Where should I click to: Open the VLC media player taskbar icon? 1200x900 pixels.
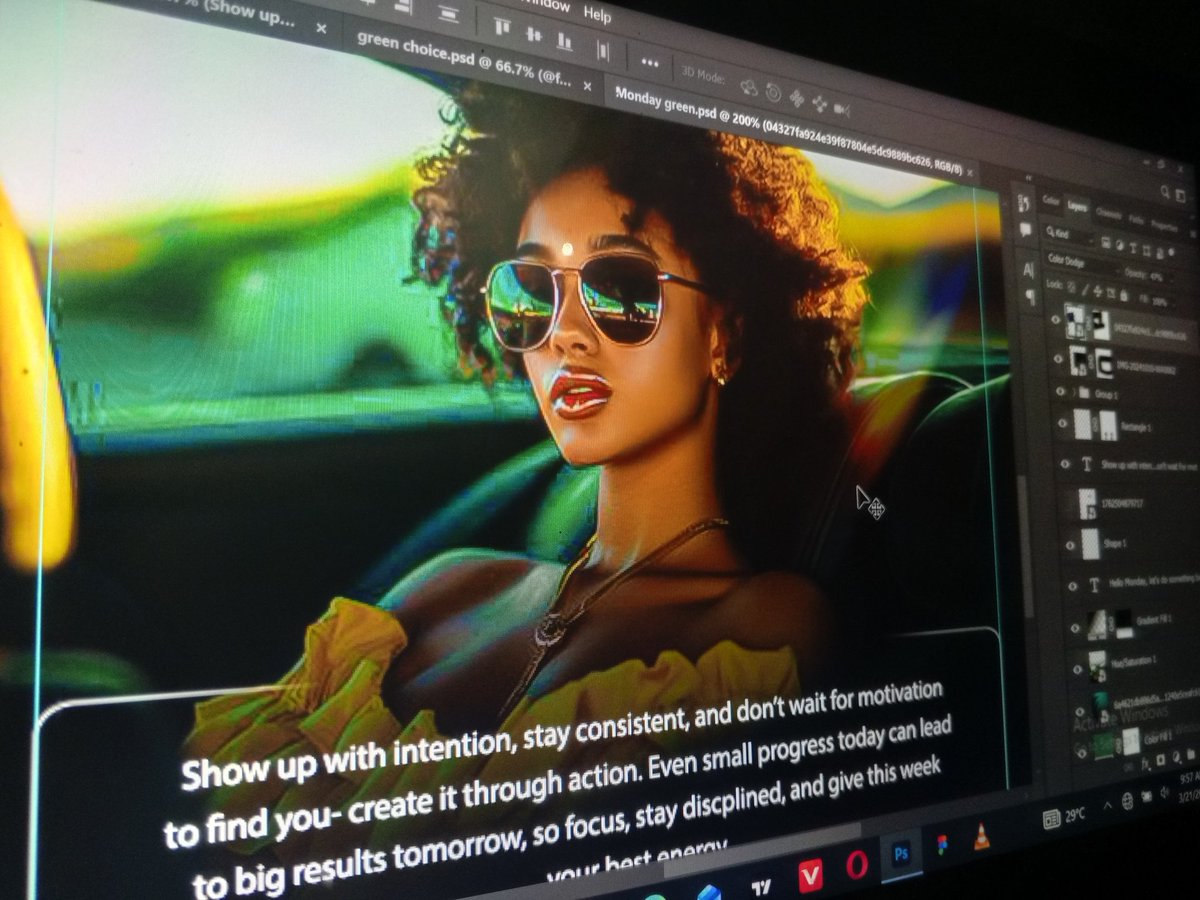click(982, 838)
